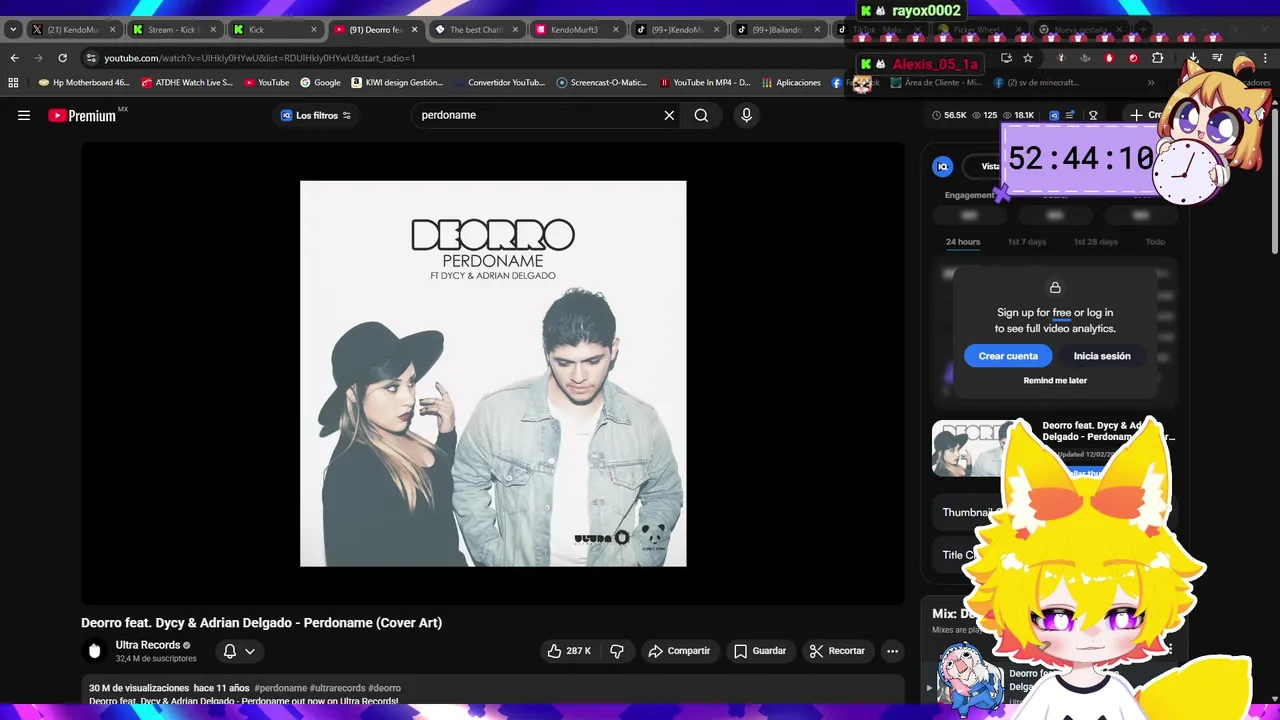Screen dimensions: 1280x720
Task: Like the video (287 K thumbs up)
Action: pos(569,651)
